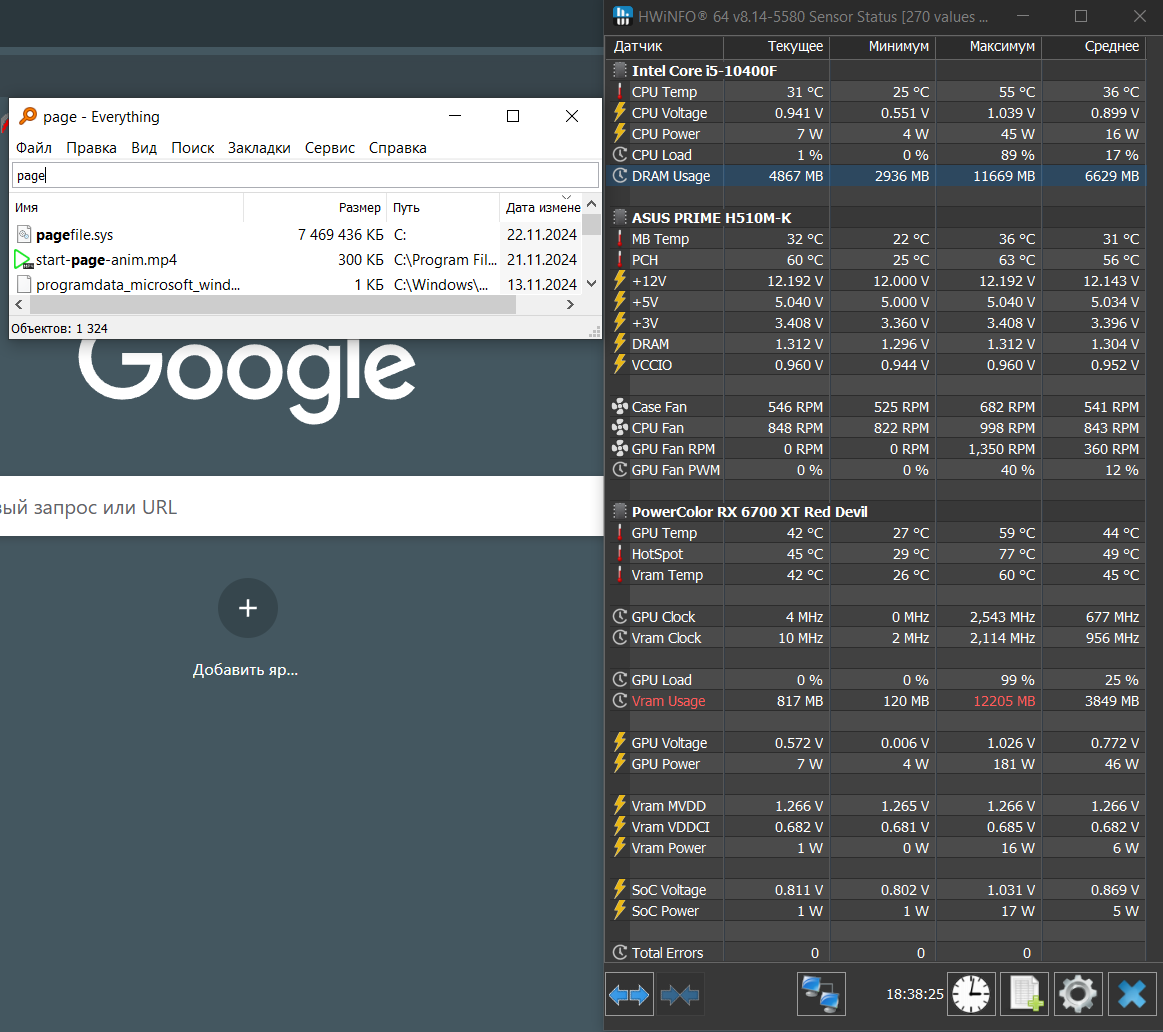The image size is (1163, 1032).
Task: Click the Датчик column header in HWiNFO
Action: tap(664, 46)
